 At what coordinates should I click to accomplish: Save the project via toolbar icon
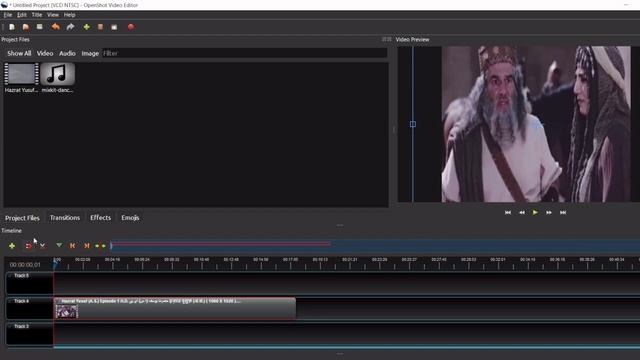[x=40, y=27]
